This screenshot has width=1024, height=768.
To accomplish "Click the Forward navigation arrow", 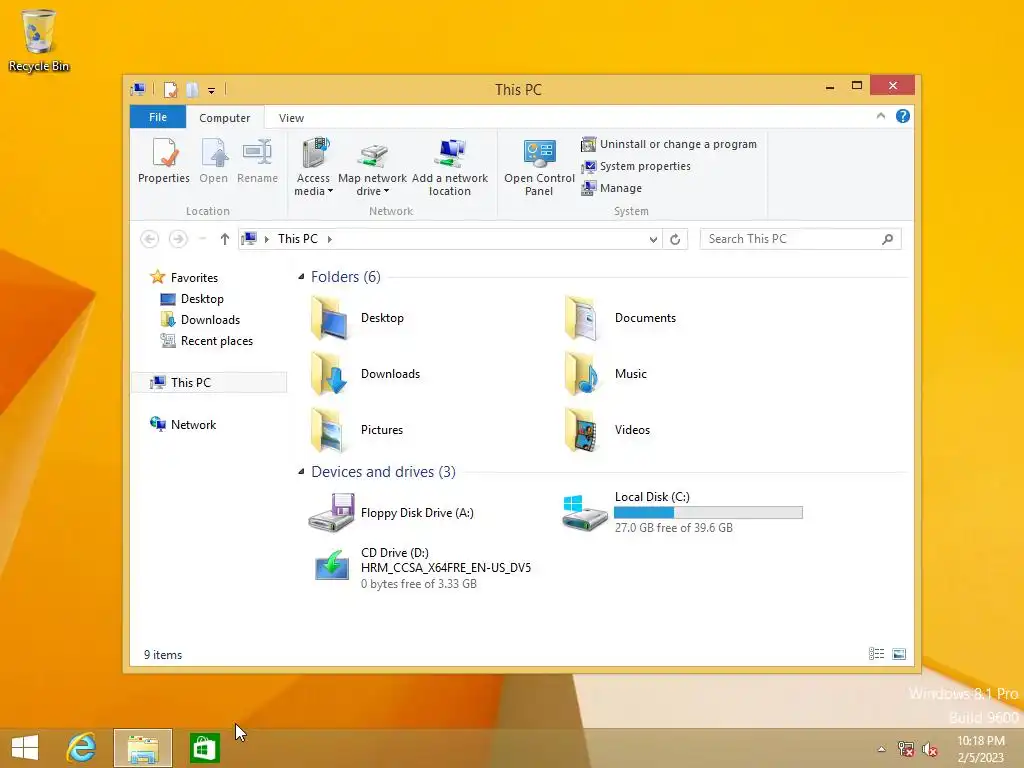I will click(178, 239).
